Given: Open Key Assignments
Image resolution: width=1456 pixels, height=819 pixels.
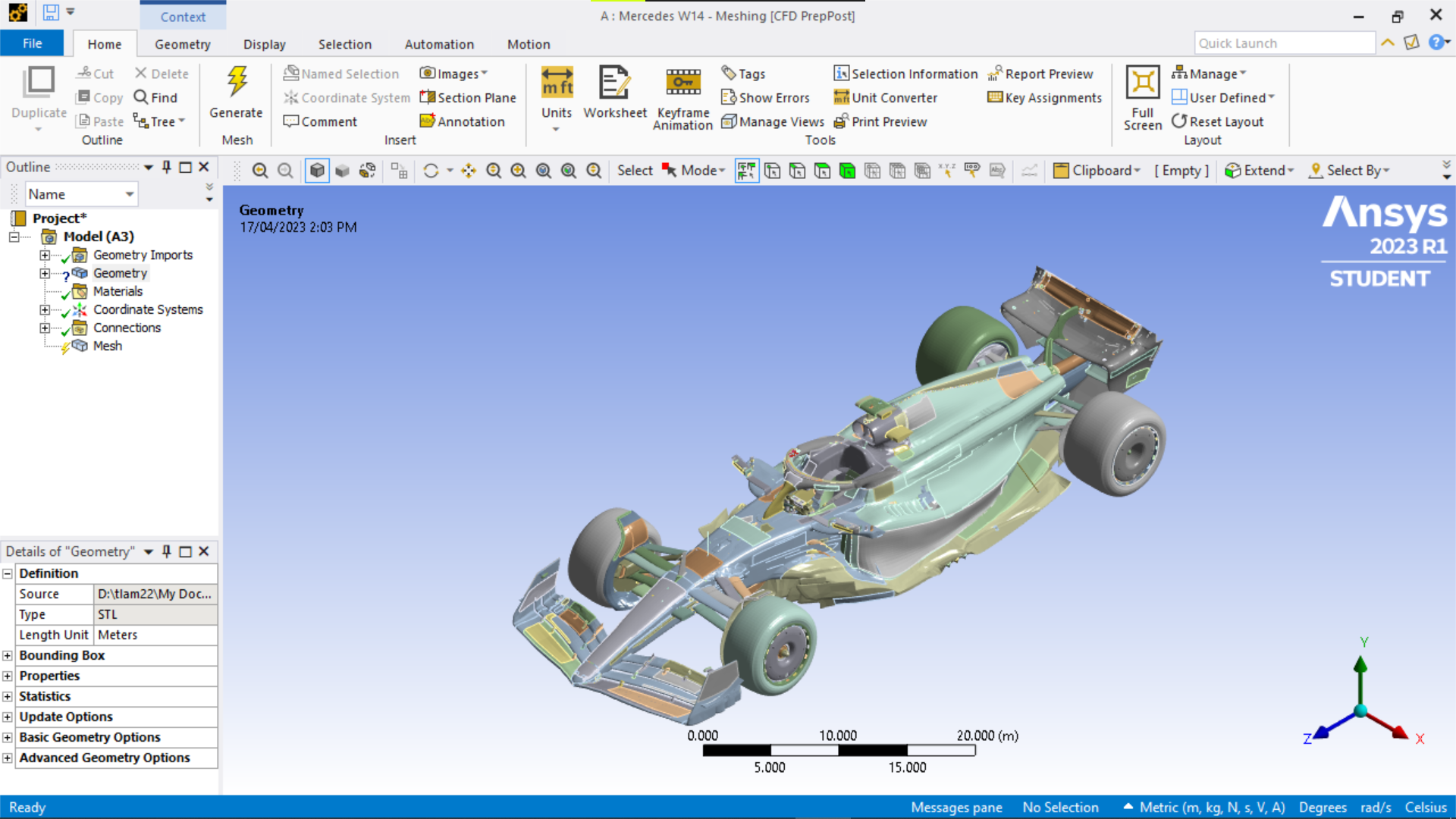Looking at the screenshot, I should (x=1044, y=98).
